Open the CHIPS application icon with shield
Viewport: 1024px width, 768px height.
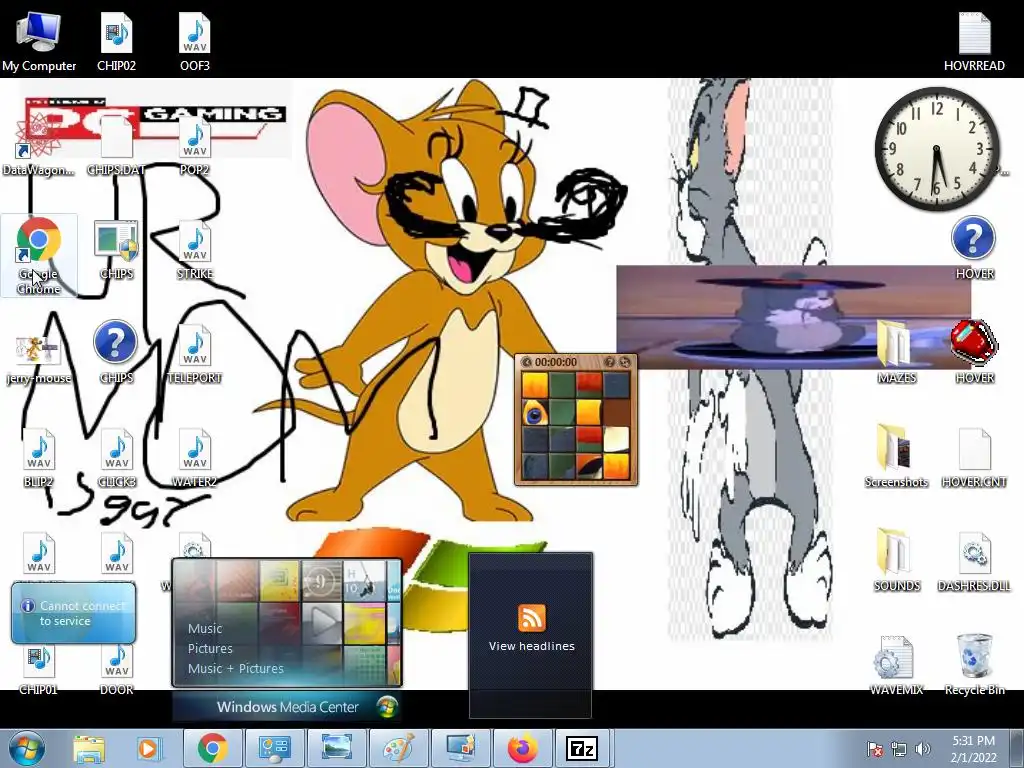pyautogui.click(x=116, y=249)
